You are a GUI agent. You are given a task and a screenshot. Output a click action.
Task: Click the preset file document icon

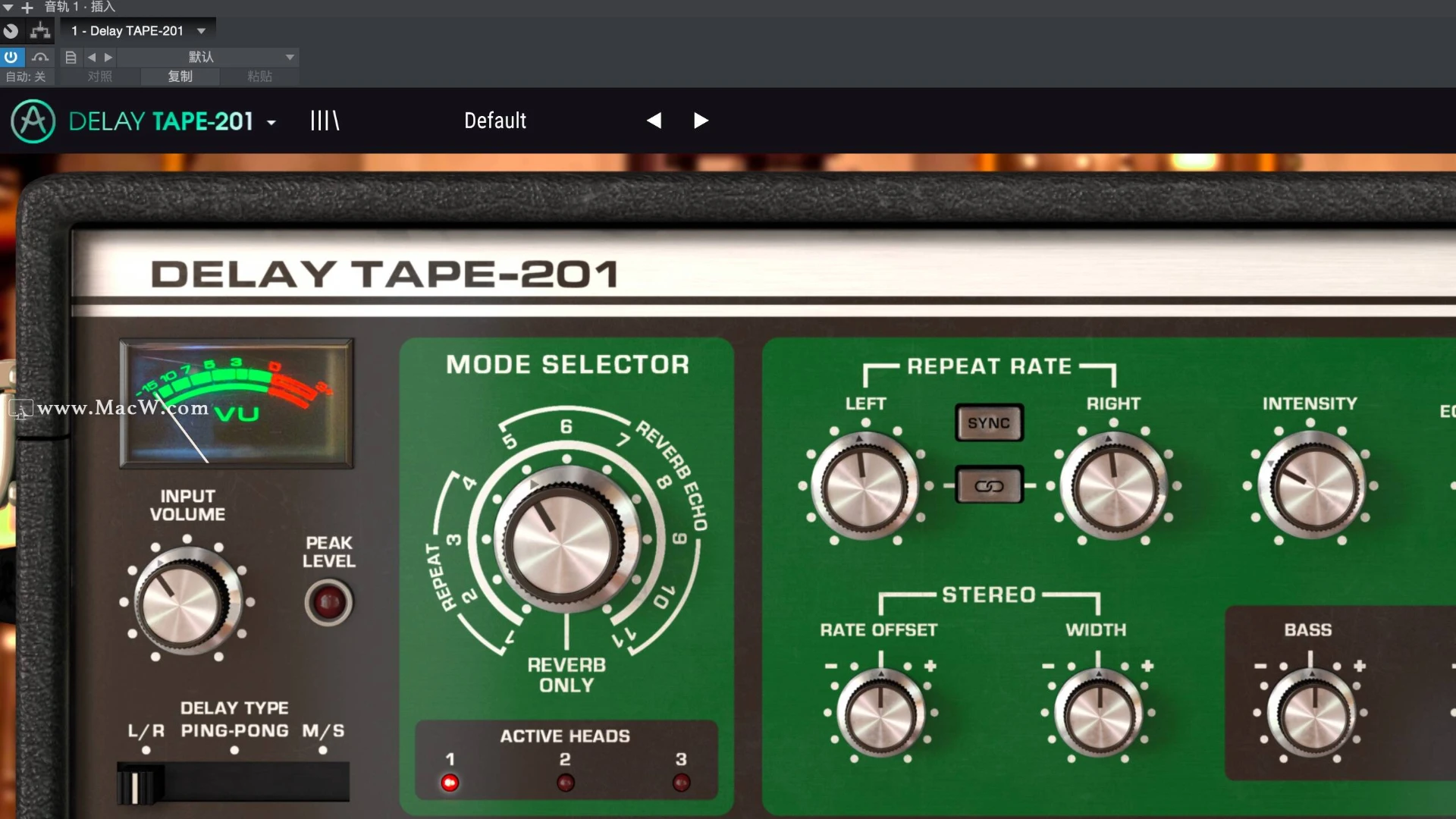[x=71, y=57]
